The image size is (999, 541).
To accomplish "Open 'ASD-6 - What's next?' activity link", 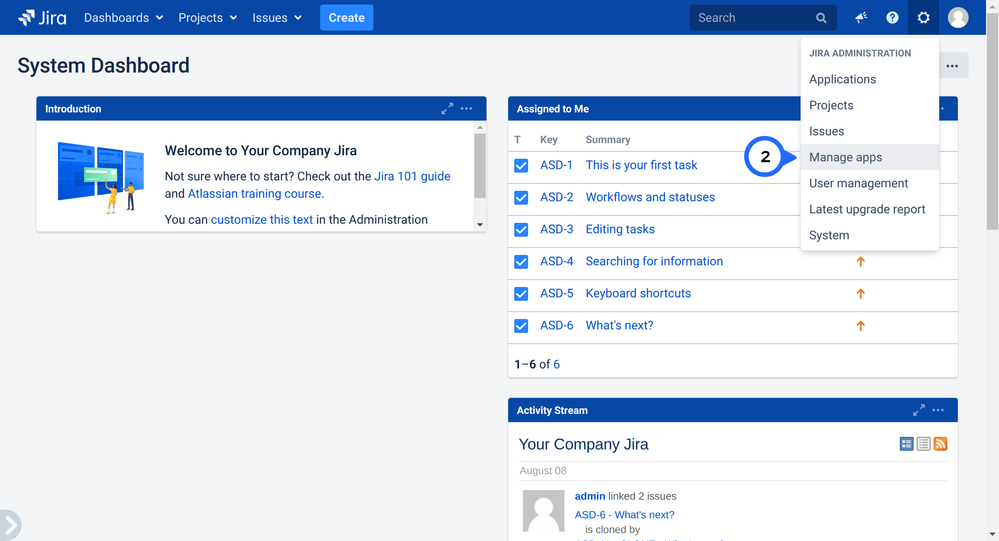I will [624, 515].
